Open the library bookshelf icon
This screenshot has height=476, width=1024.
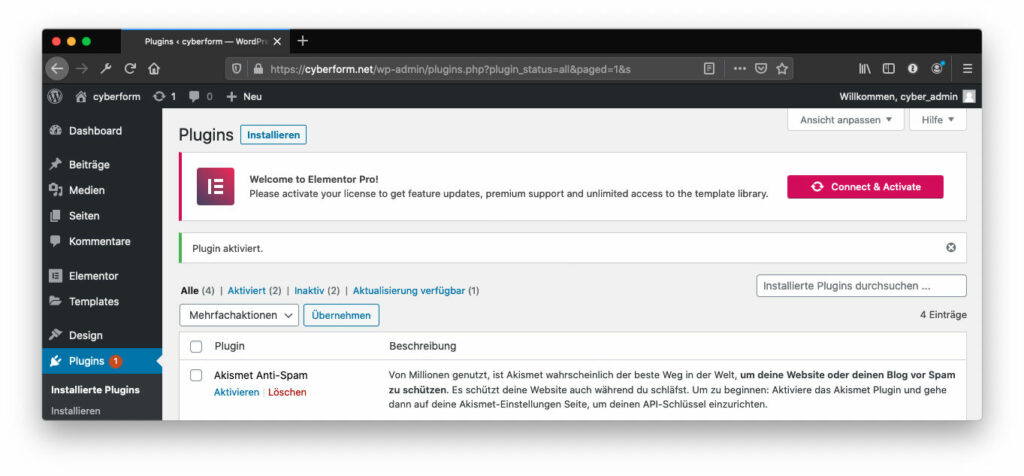point(865,69)
